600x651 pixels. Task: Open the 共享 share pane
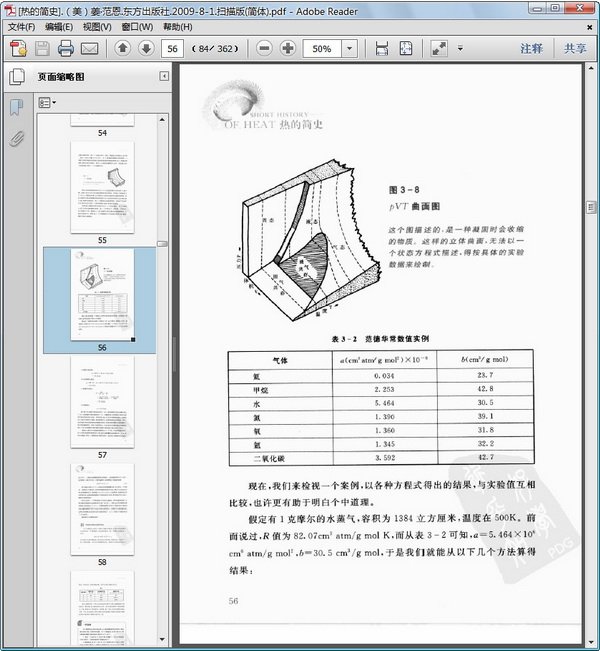click(x=575, y=49)
